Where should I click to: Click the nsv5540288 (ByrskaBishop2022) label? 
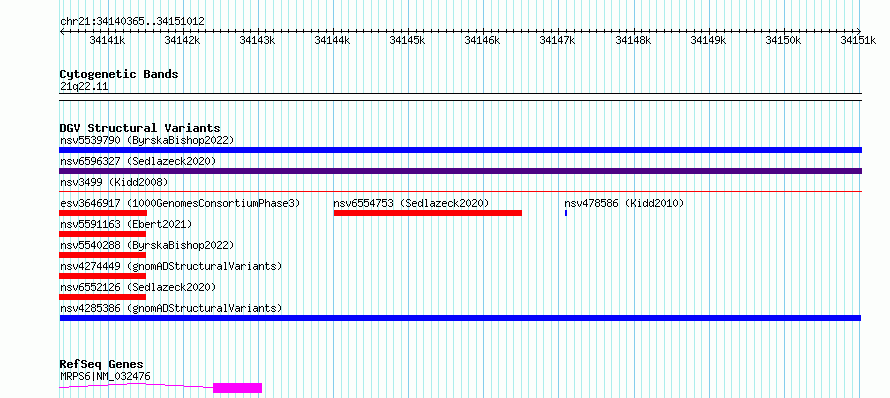point(147,245)
